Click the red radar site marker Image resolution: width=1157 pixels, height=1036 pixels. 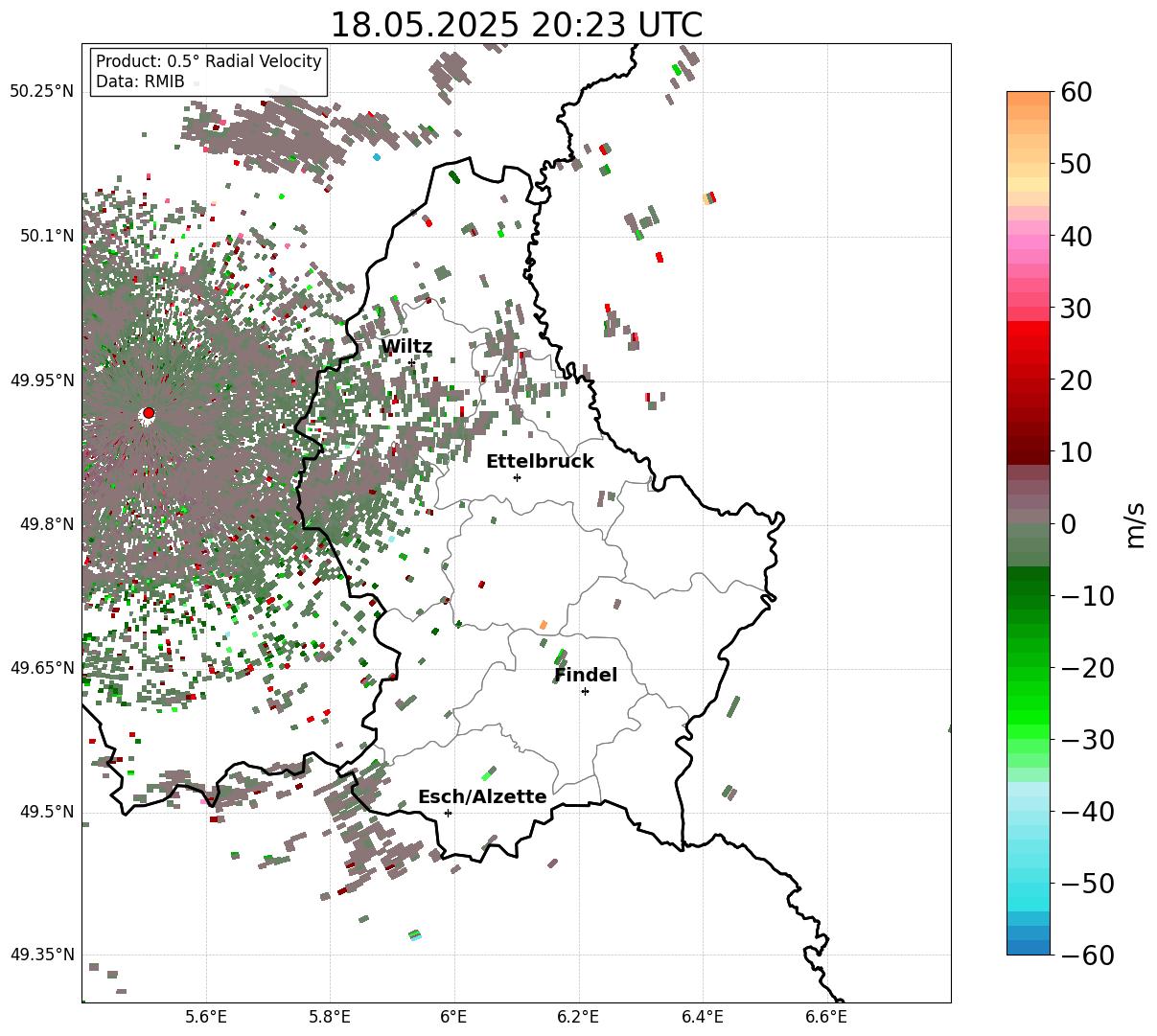[149, 413]
